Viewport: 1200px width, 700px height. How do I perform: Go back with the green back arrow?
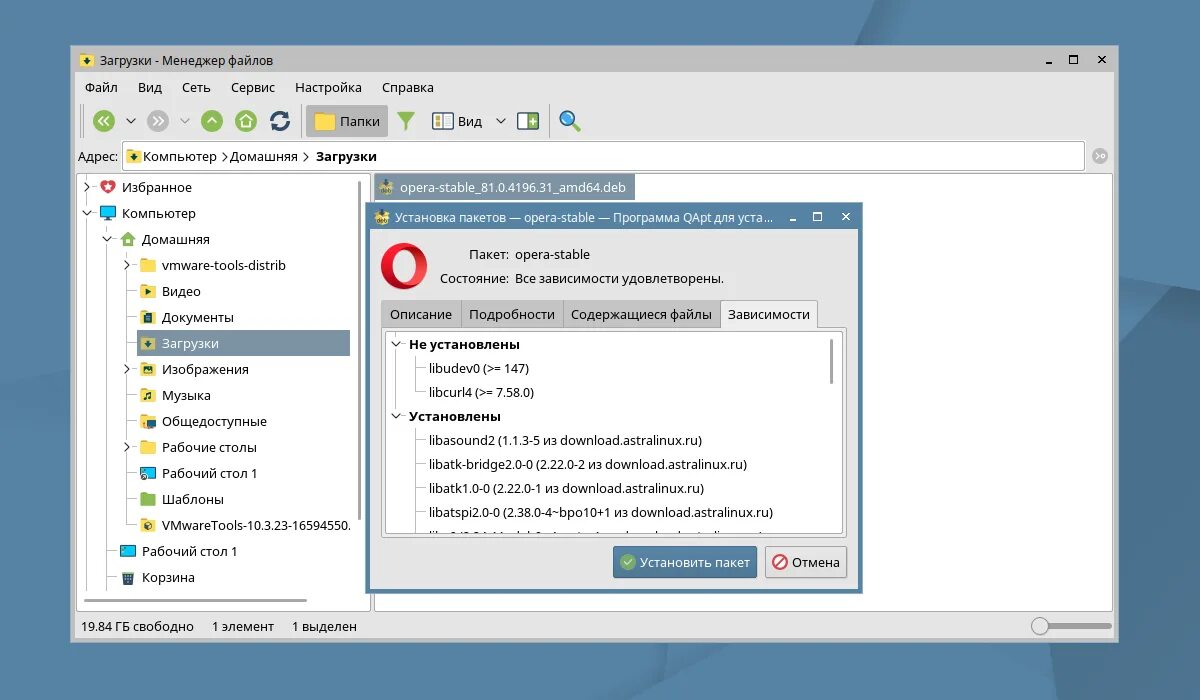pos(104,121)
